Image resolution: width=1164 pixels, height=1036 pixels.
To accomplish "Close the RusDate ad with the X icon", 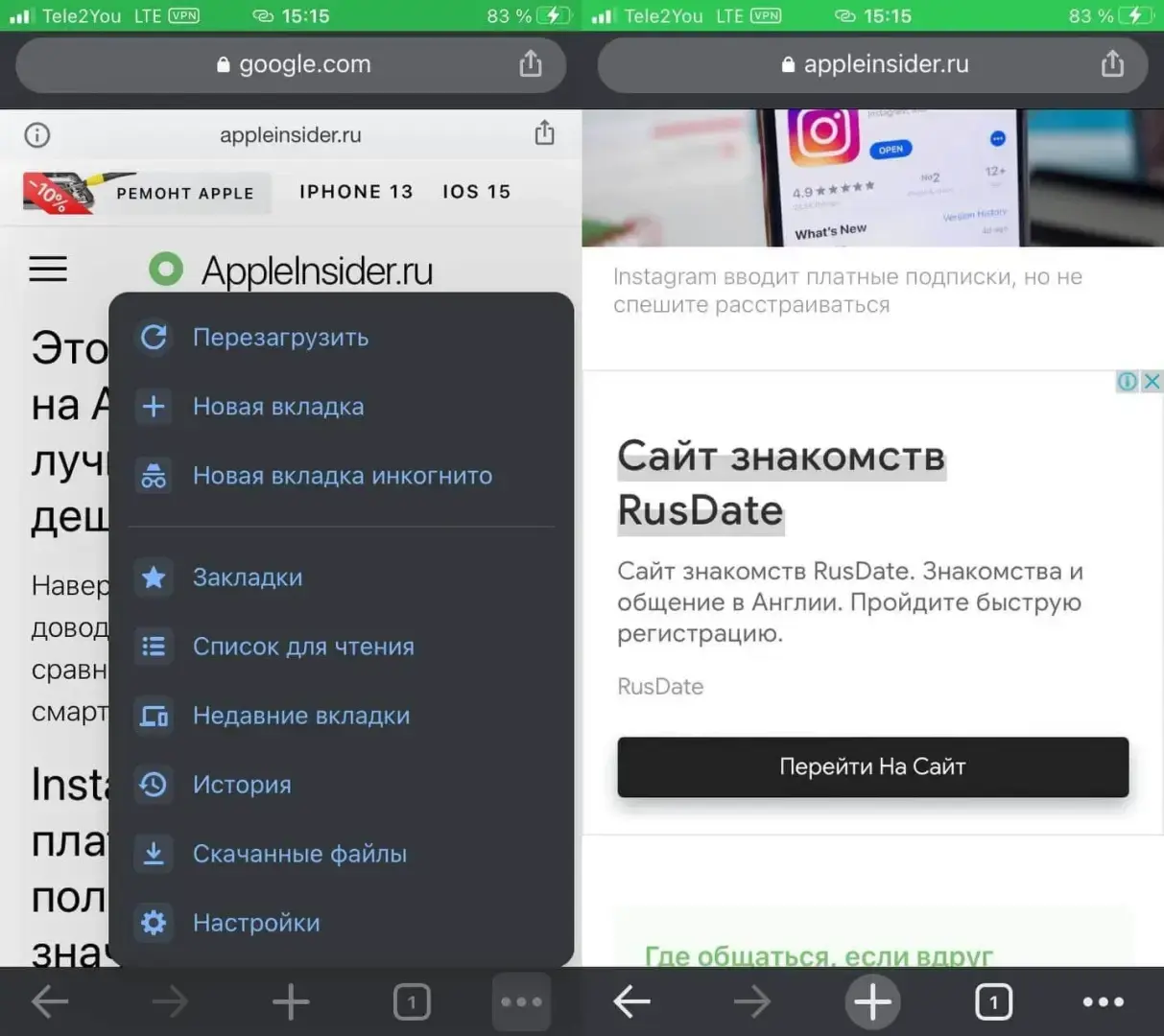I will [1152, 382].
